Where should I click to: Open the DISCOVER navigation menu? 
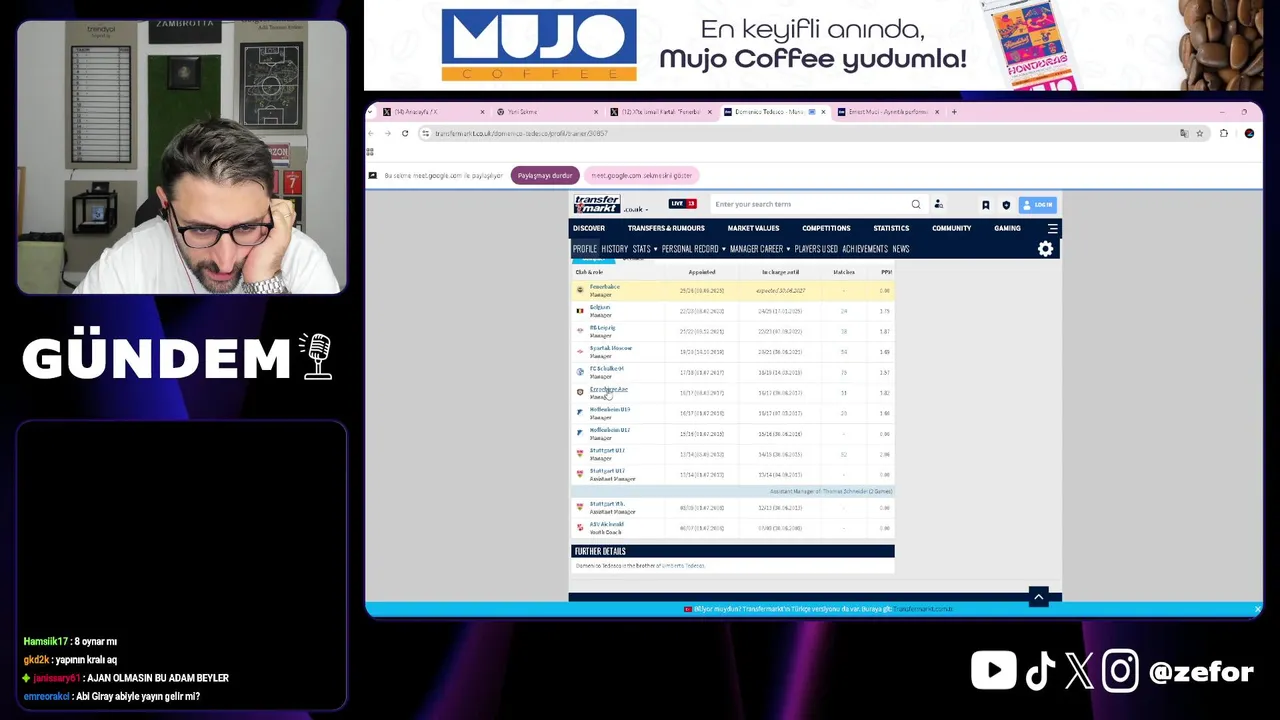tap(589, 228)
